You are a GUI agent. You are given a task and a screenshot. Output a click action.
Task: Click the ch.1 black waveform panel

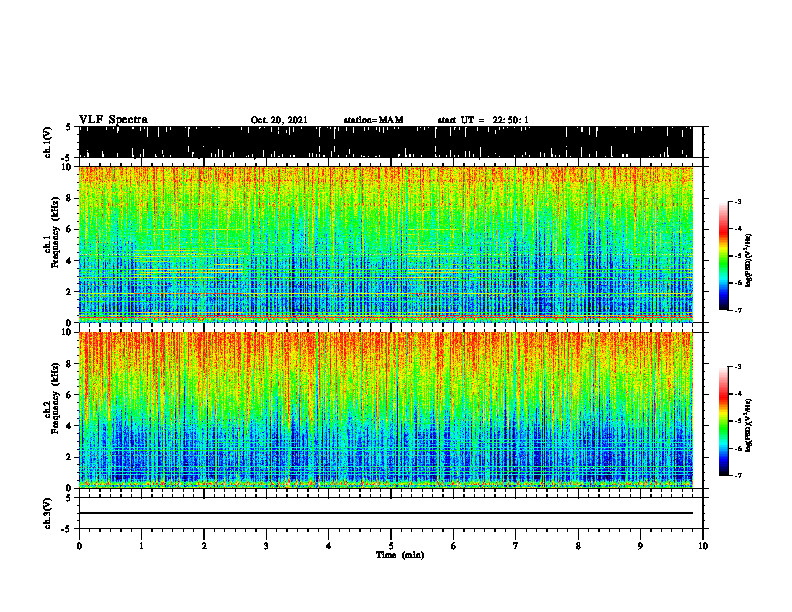point(386,142)
